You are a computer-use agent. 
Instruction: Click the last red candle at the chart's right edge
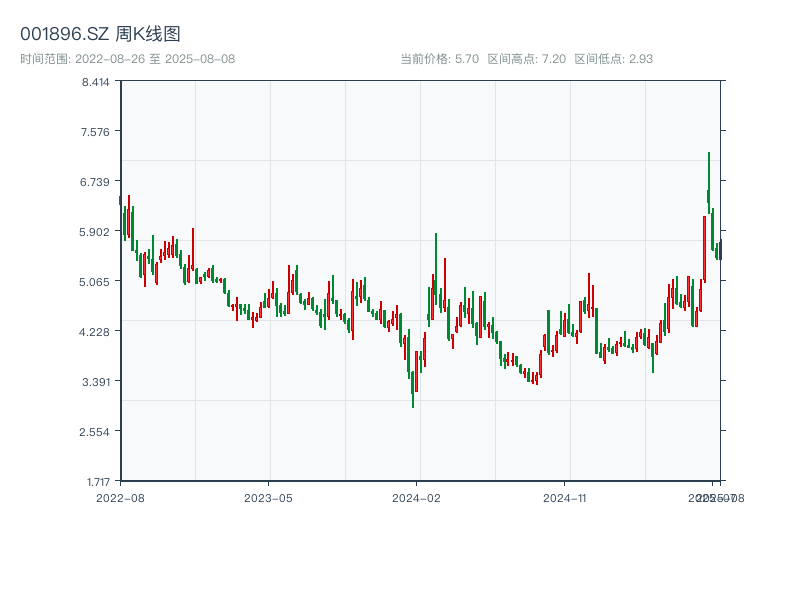pos(721,249)
